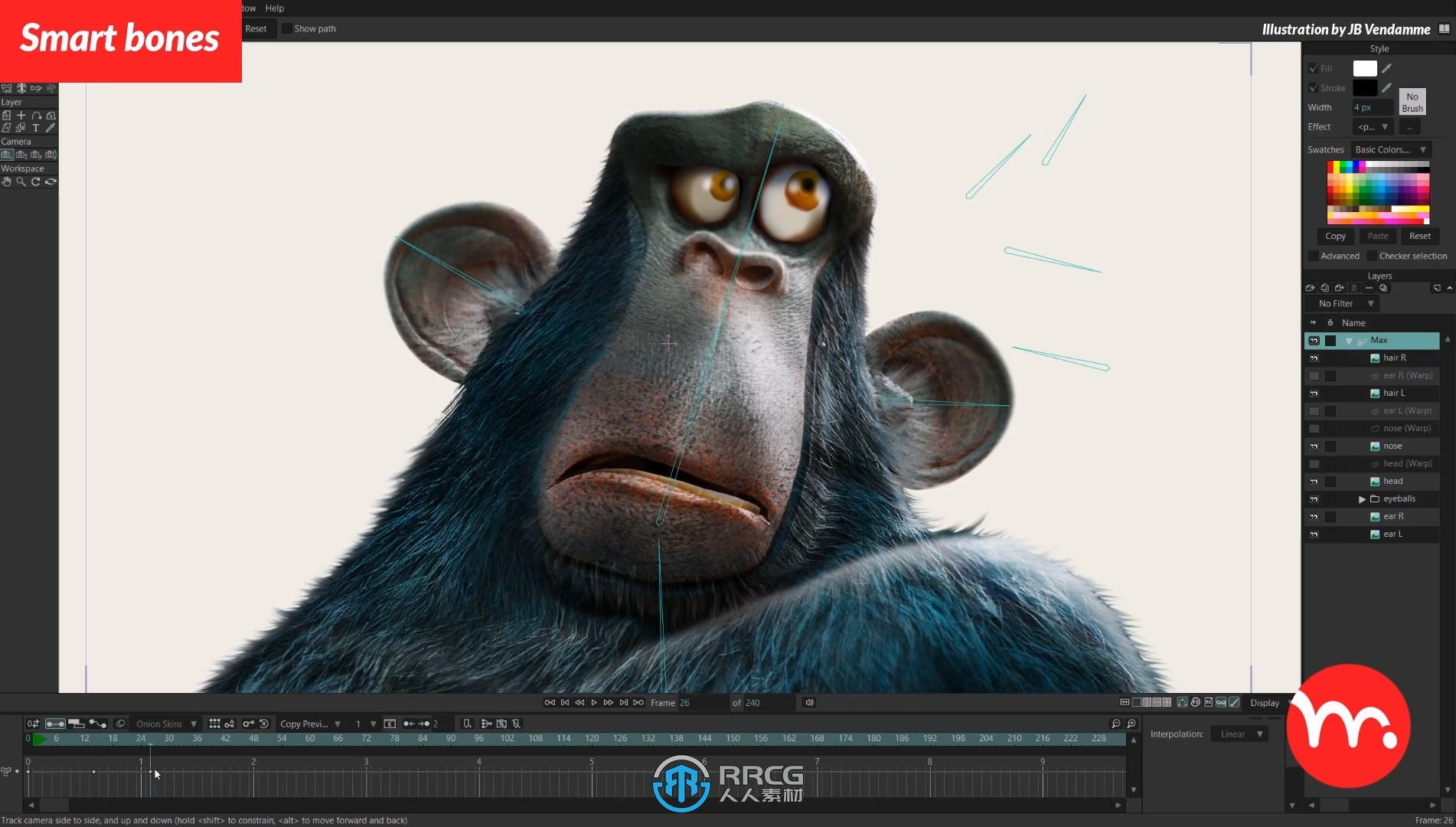Viewport: 1456px width, 827px height.
Task: Open the Copy Previous dropdown
Action: coord(310,724)
